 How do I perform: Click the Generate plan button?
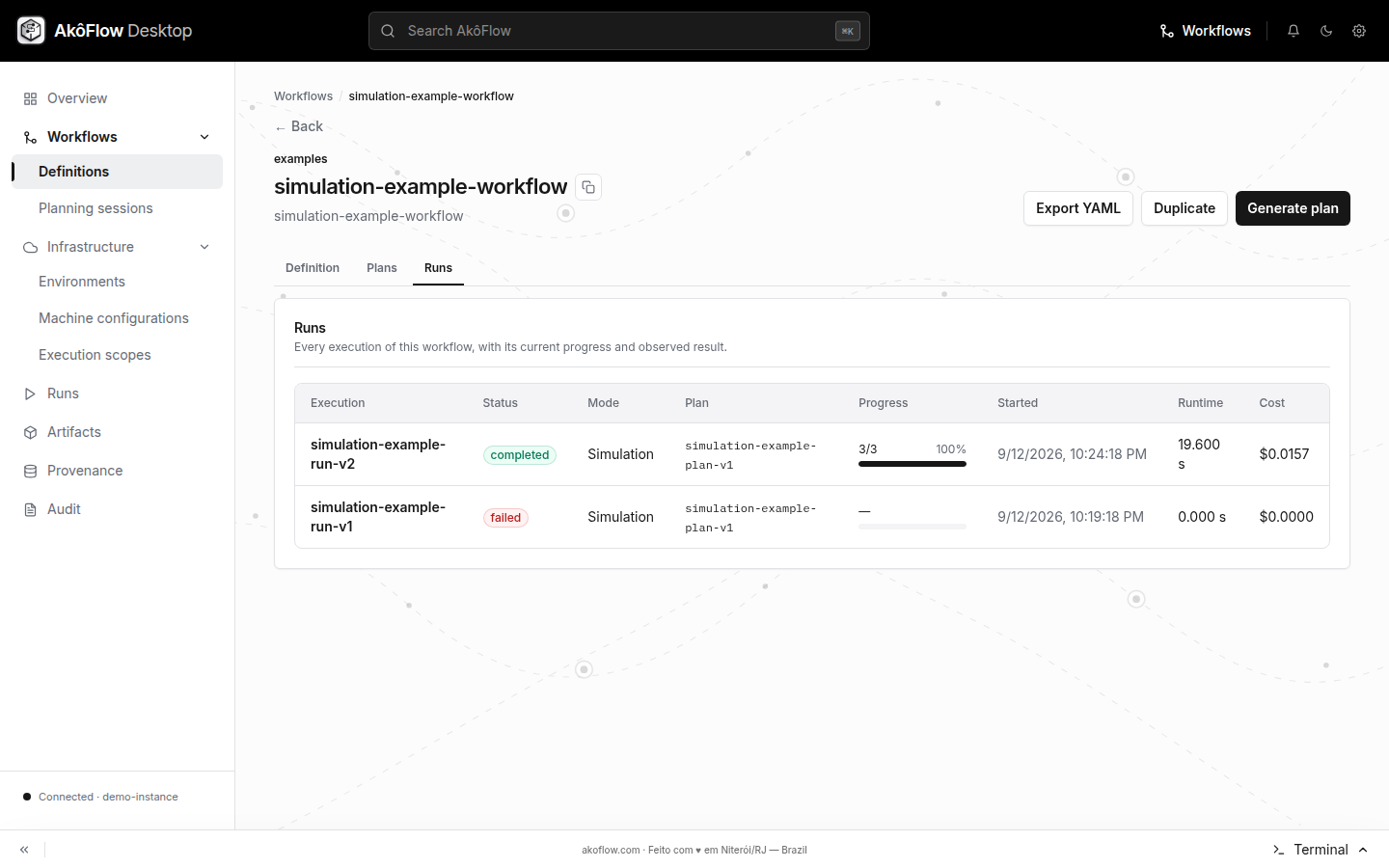[x=1293, y=208]
